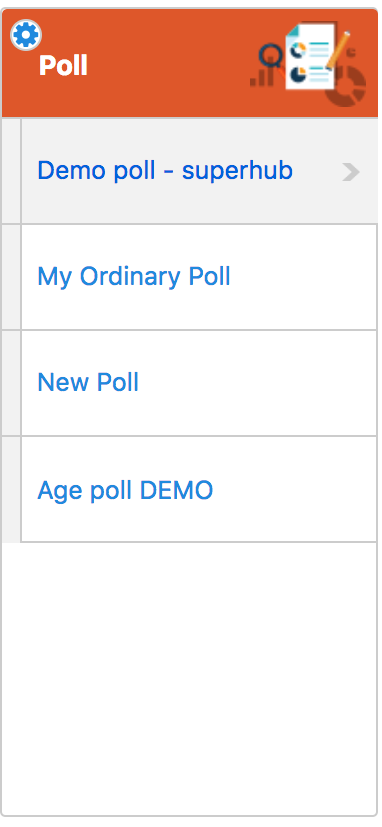Click the blank space right of Age poll DEMO
382x827 pixels.
[x=295, y=489]
